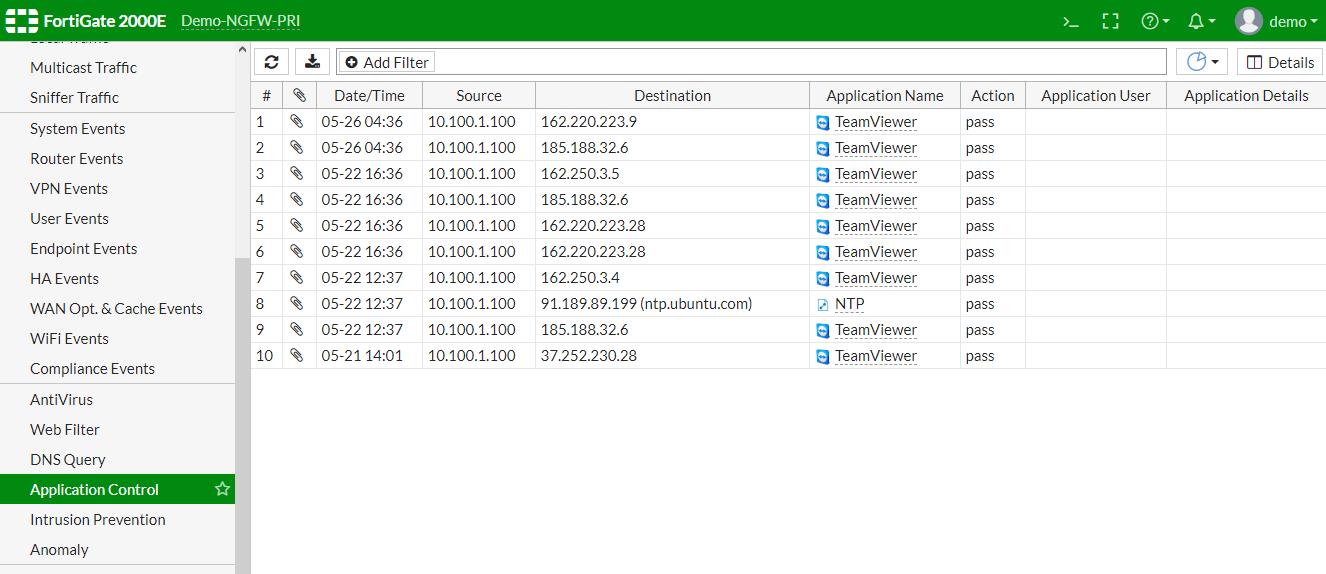
Task: Click the sidebar vertical scrollbar
Action: click(x=242, y=414)
